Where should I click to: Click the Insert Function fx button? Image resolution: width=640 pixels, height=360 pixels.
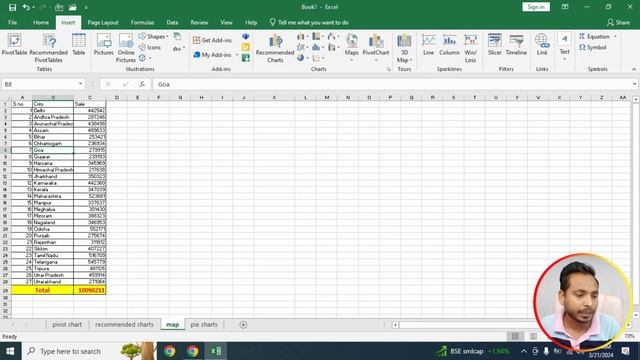[x=142, y=84]
